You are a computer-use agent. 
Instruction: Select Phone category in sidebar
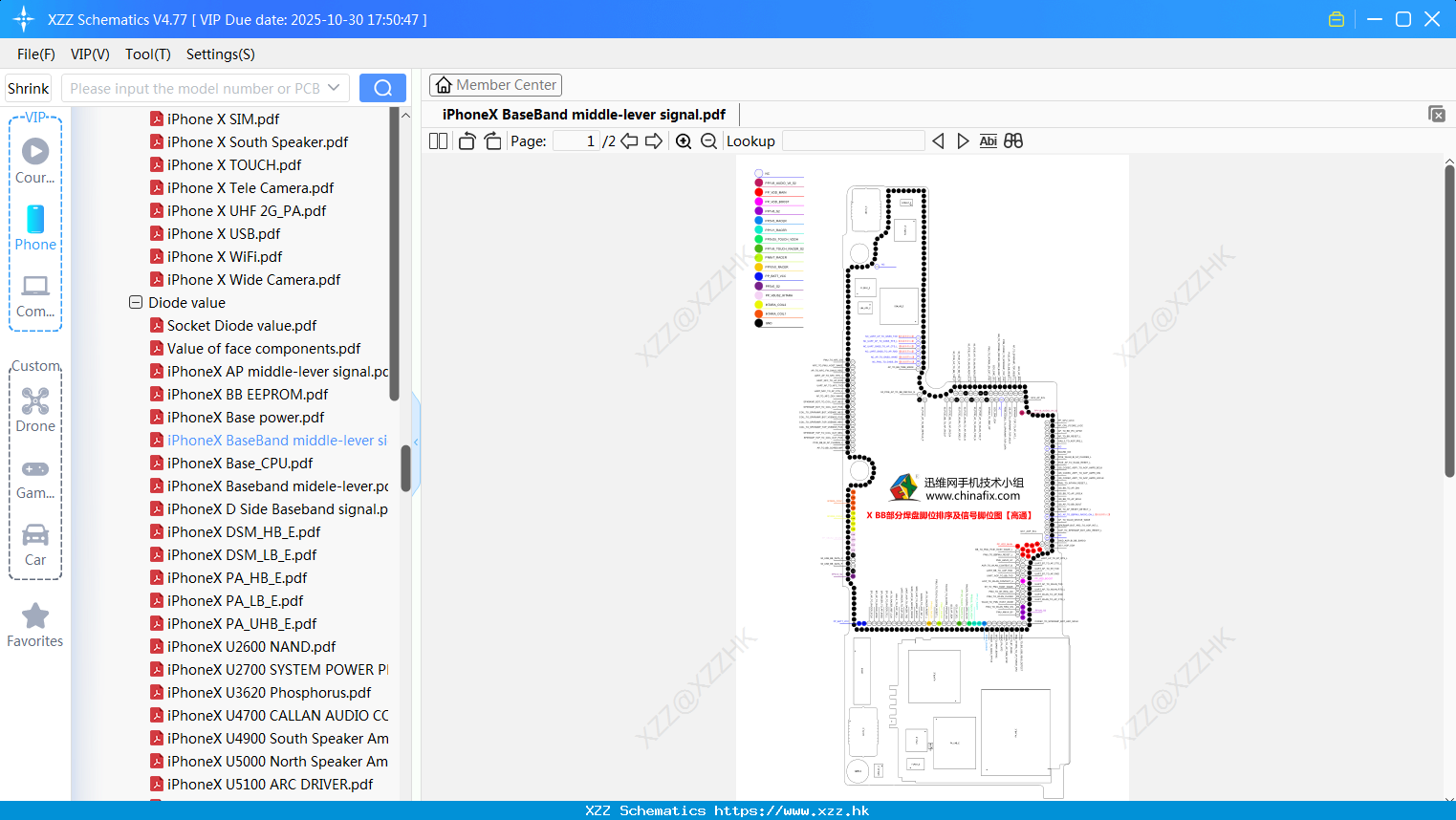[35, 228]
